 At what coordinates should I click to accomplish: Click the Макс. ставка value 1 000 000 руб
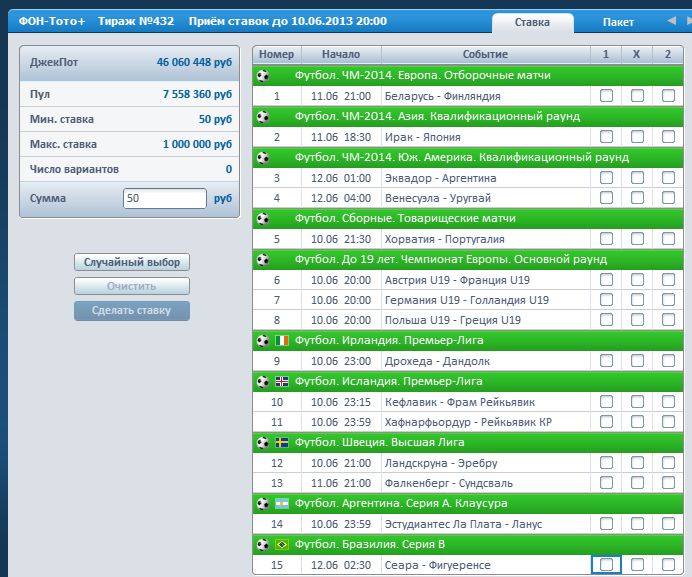197,144
